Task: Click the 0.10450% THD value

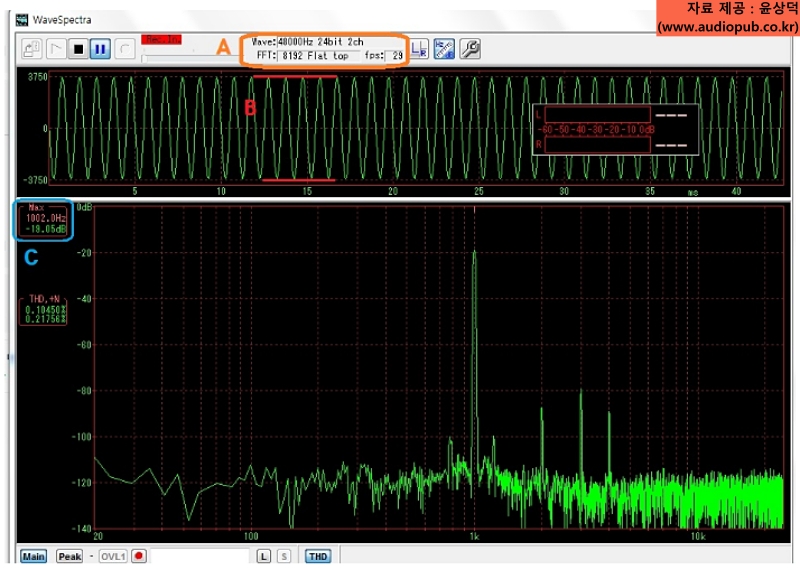Action: 45,310
